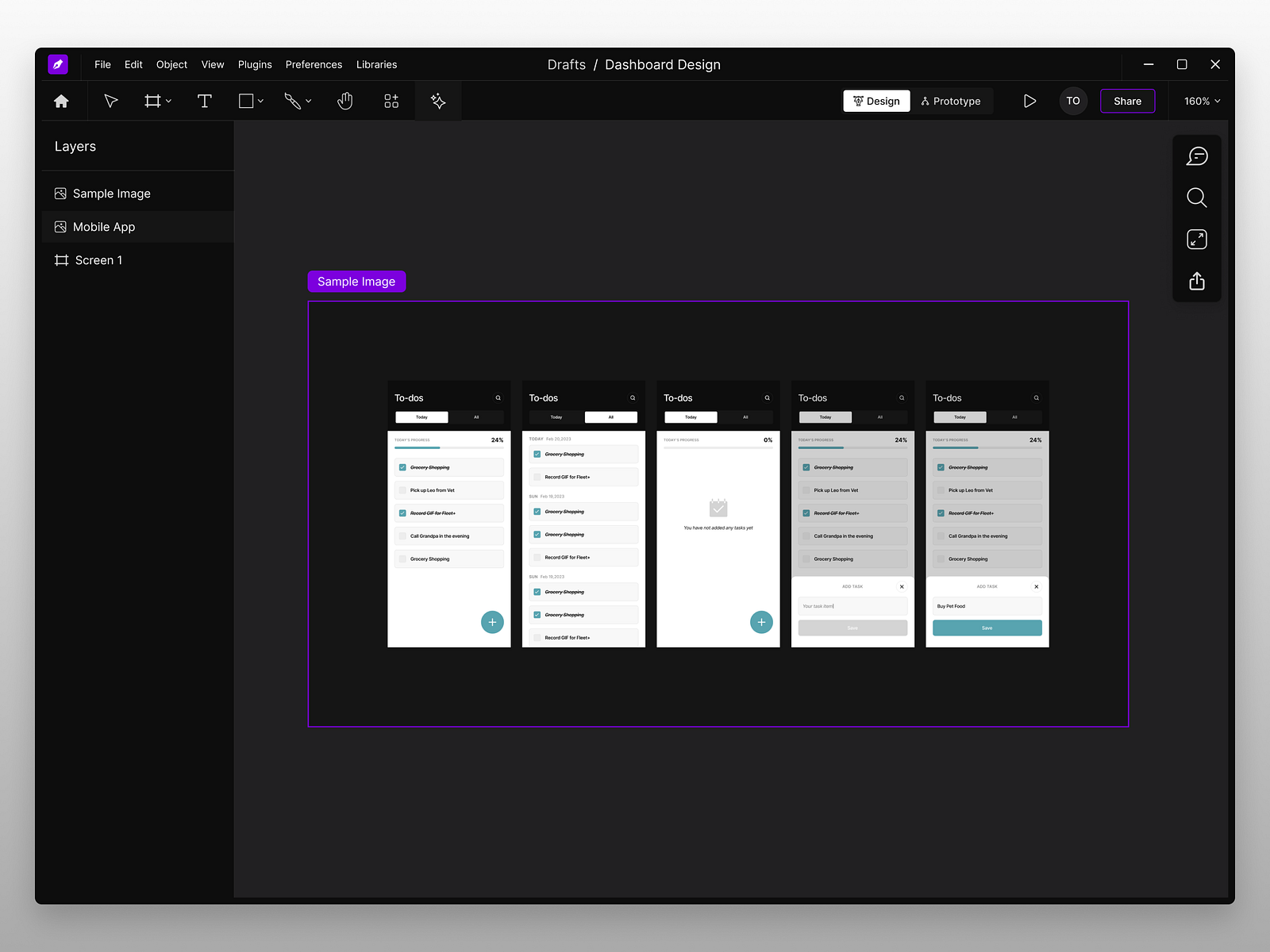1270x952 pixels.
Task: Start presentation with the play icon
Action: [1029, 101]
